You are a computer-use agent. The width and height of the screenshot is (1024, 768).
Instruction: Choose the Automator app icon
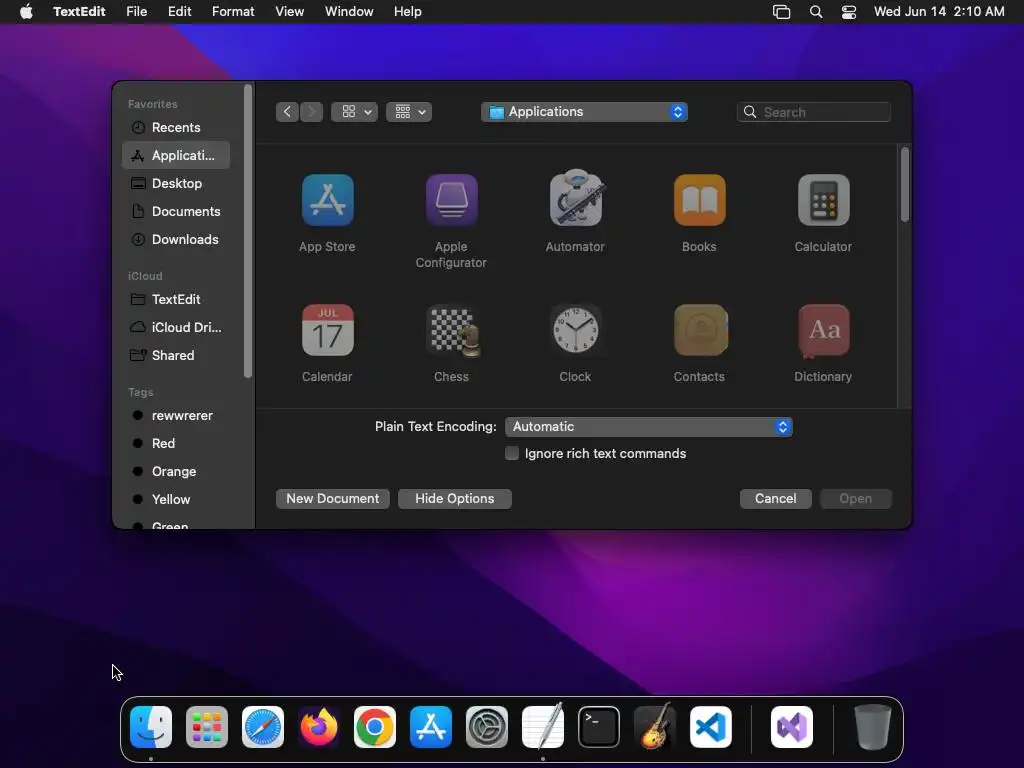(575, 199)
